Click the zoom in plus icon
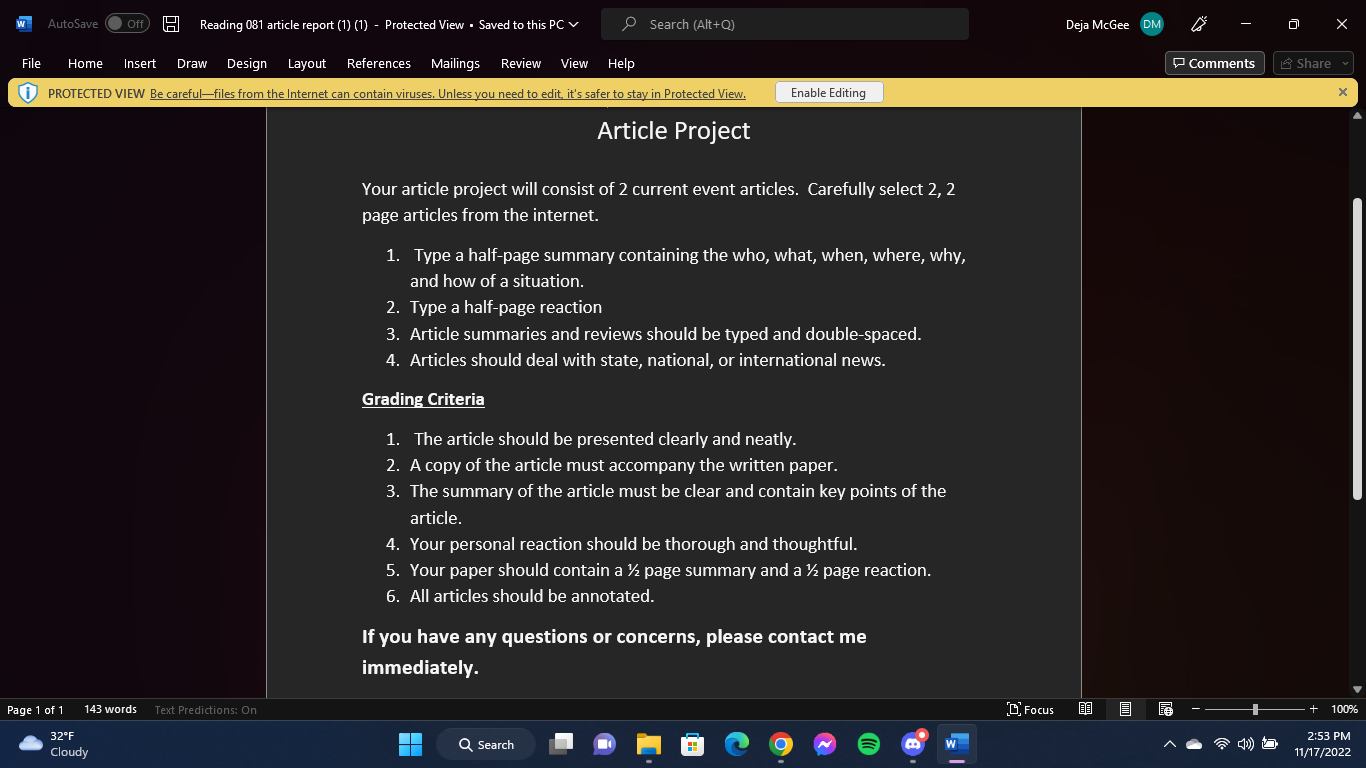1366x768 pixels. (1314, 709)
